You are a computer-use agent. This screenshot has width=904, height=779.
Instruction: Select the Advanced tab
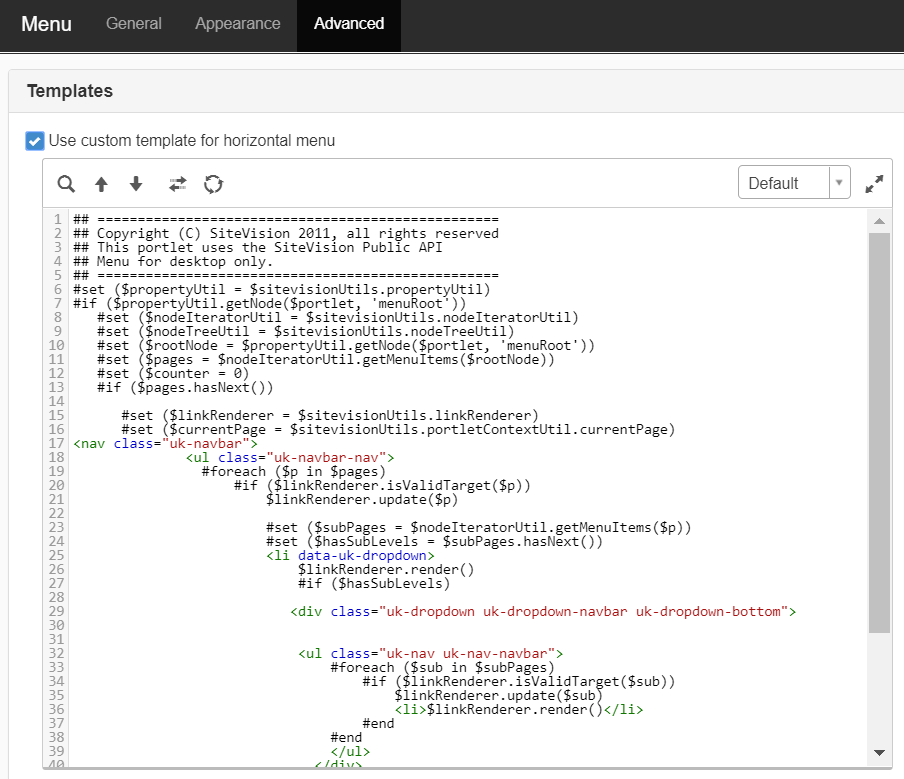[x=349, y=24]
